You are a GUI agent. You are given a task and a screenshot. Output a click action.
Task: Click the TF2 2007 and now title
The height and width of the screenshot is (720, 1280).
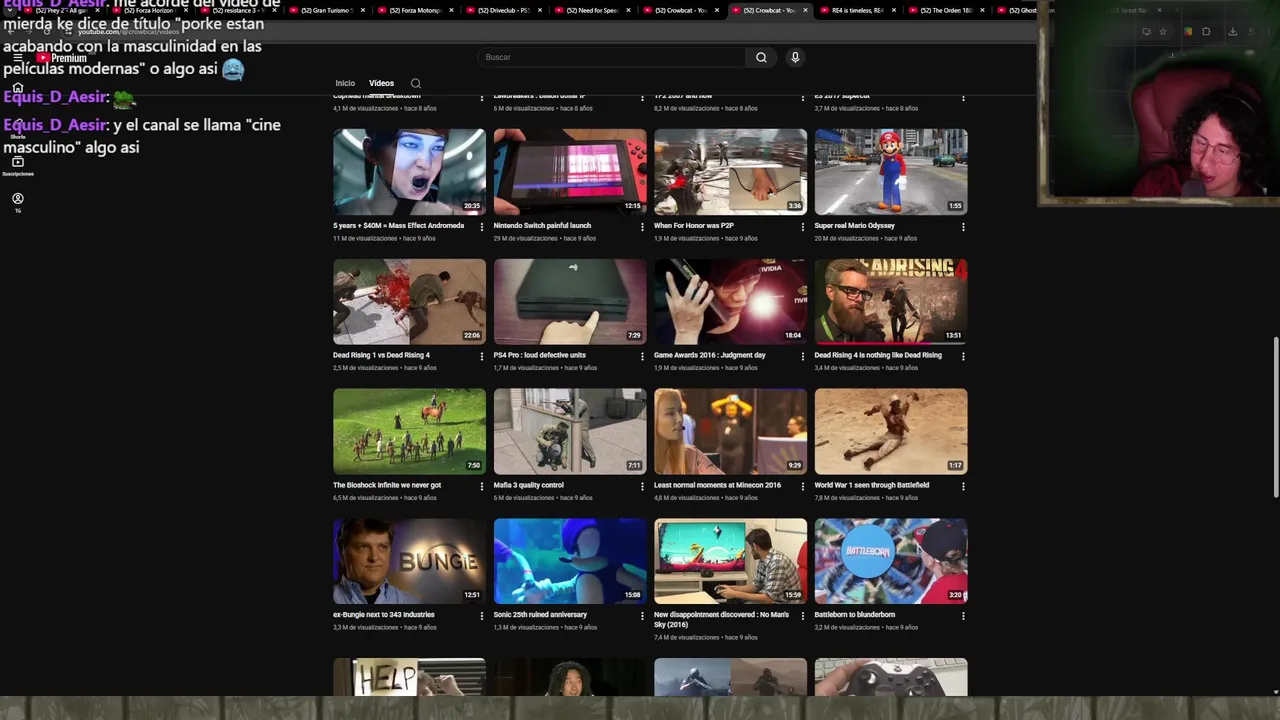tap(682, 96)
